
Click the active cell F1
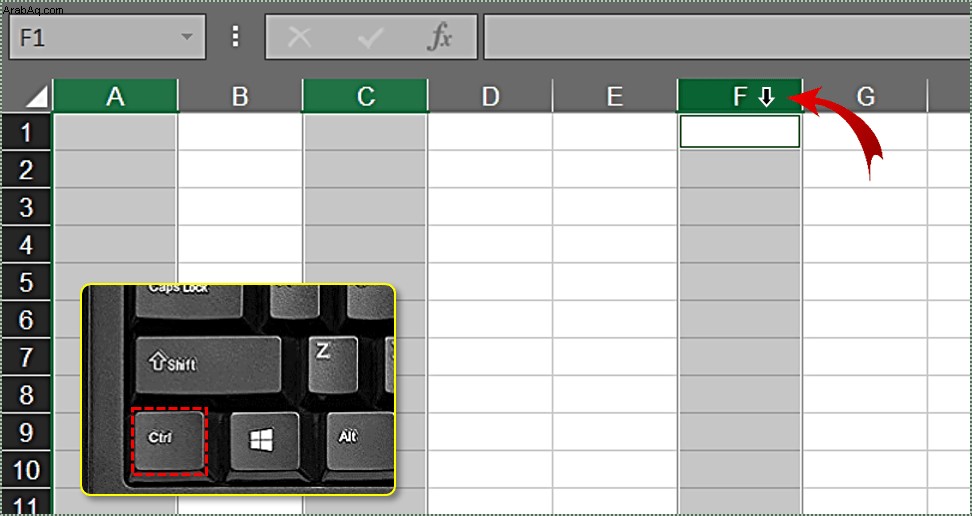click(x=740, y=131)
